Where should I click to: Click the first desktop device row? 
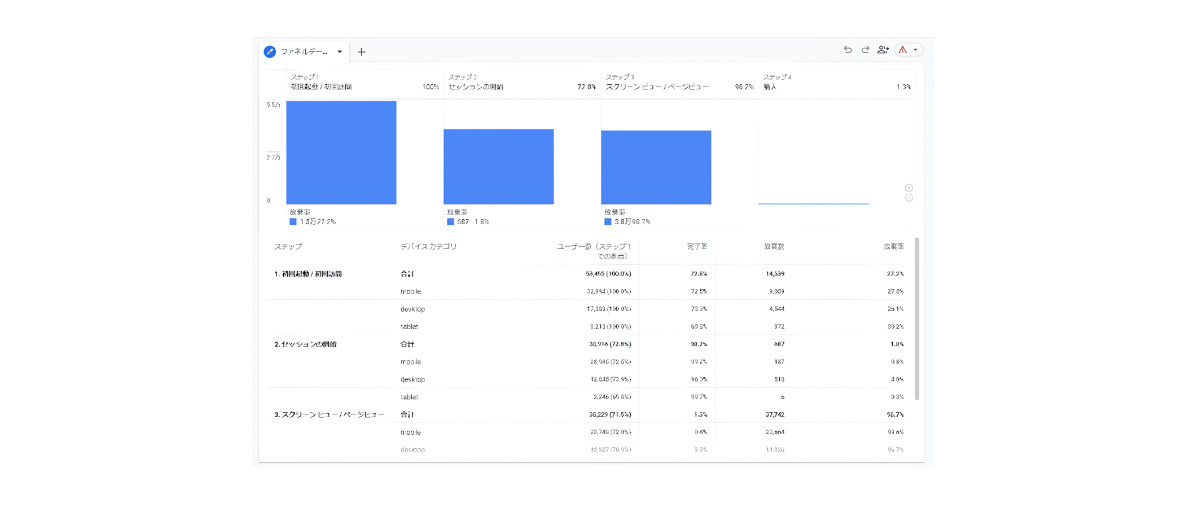(413, 309)
